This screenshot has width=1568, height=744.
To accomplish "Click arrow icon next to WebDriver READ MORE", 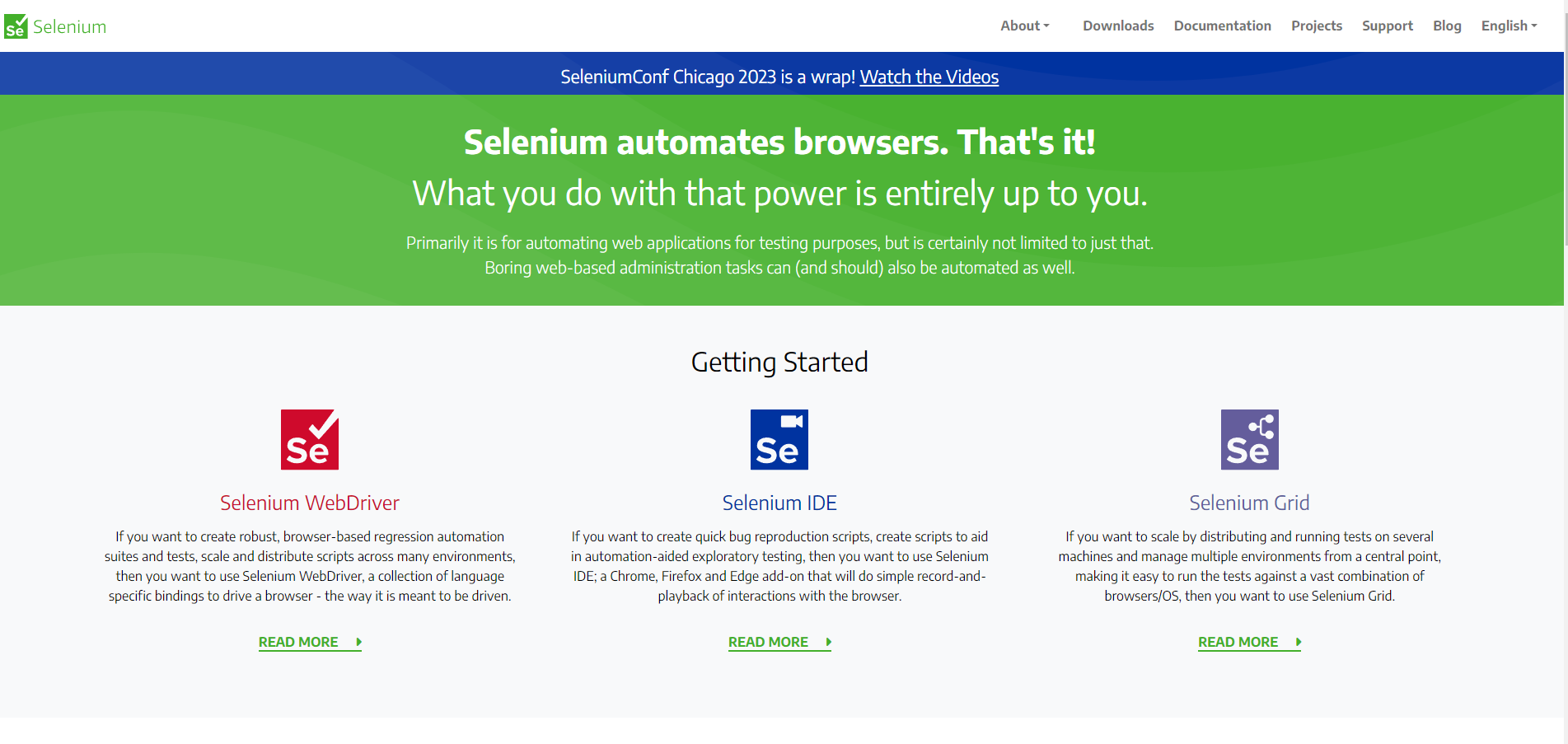I will (x=358, y=642).
